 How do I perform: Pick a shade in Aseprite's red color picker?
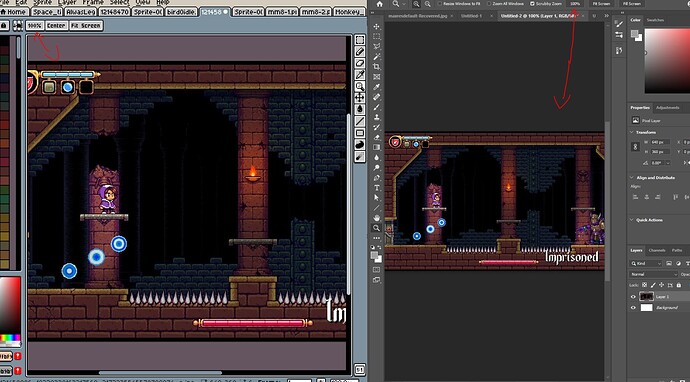(x=10, y=305)
